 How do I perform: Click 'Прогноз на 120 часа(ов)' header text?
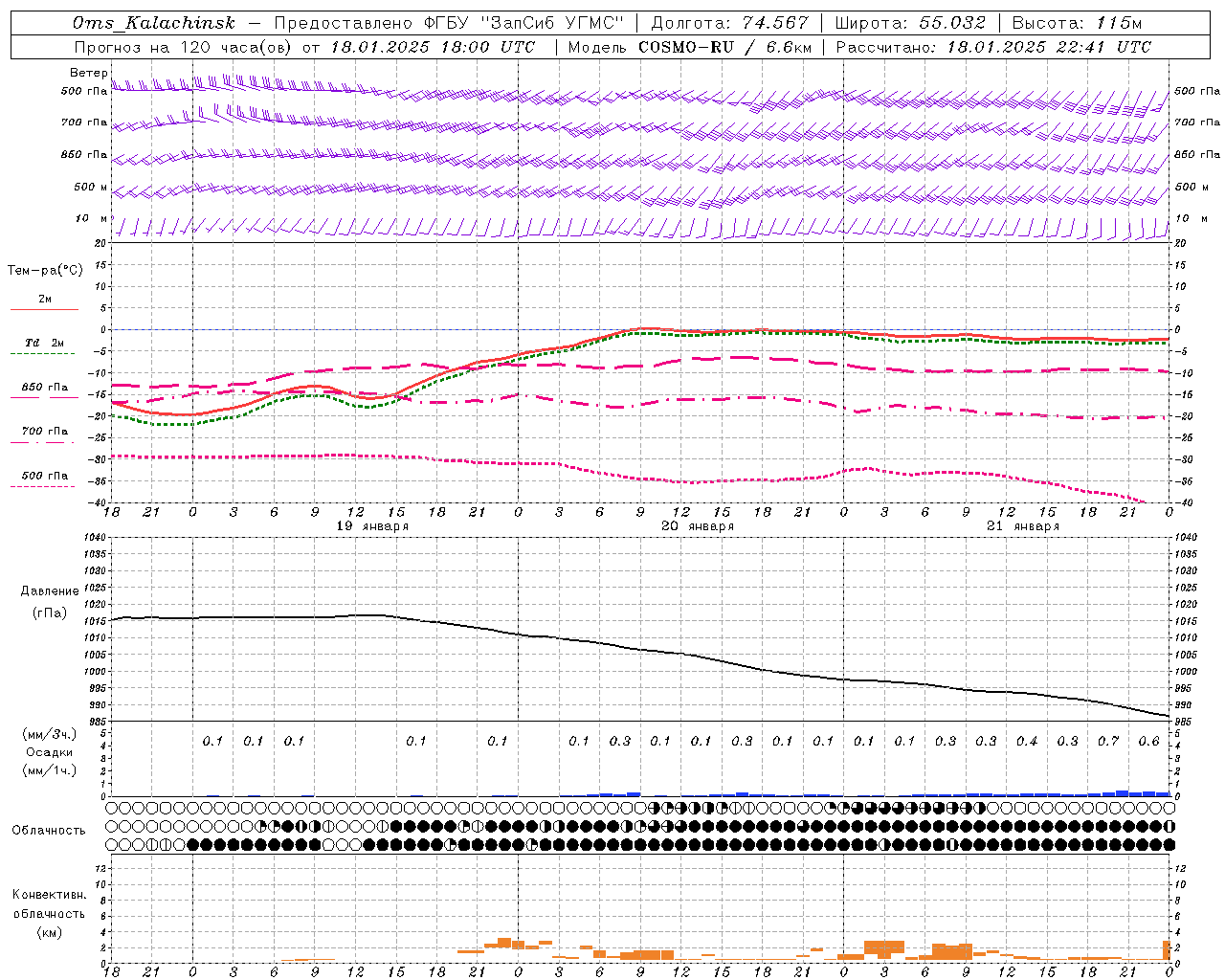click(x=184, y=47)
